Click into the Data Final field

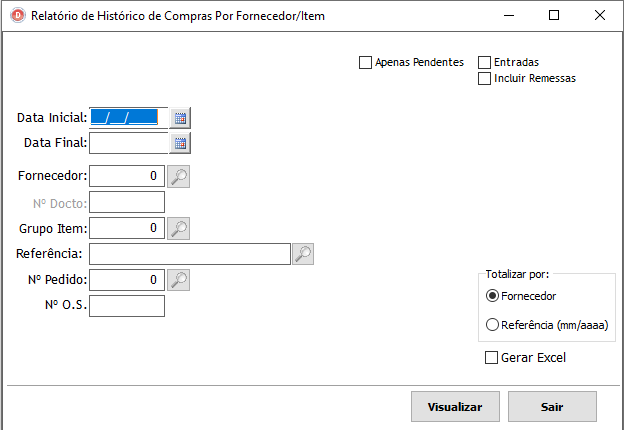(x=128, y=143)
